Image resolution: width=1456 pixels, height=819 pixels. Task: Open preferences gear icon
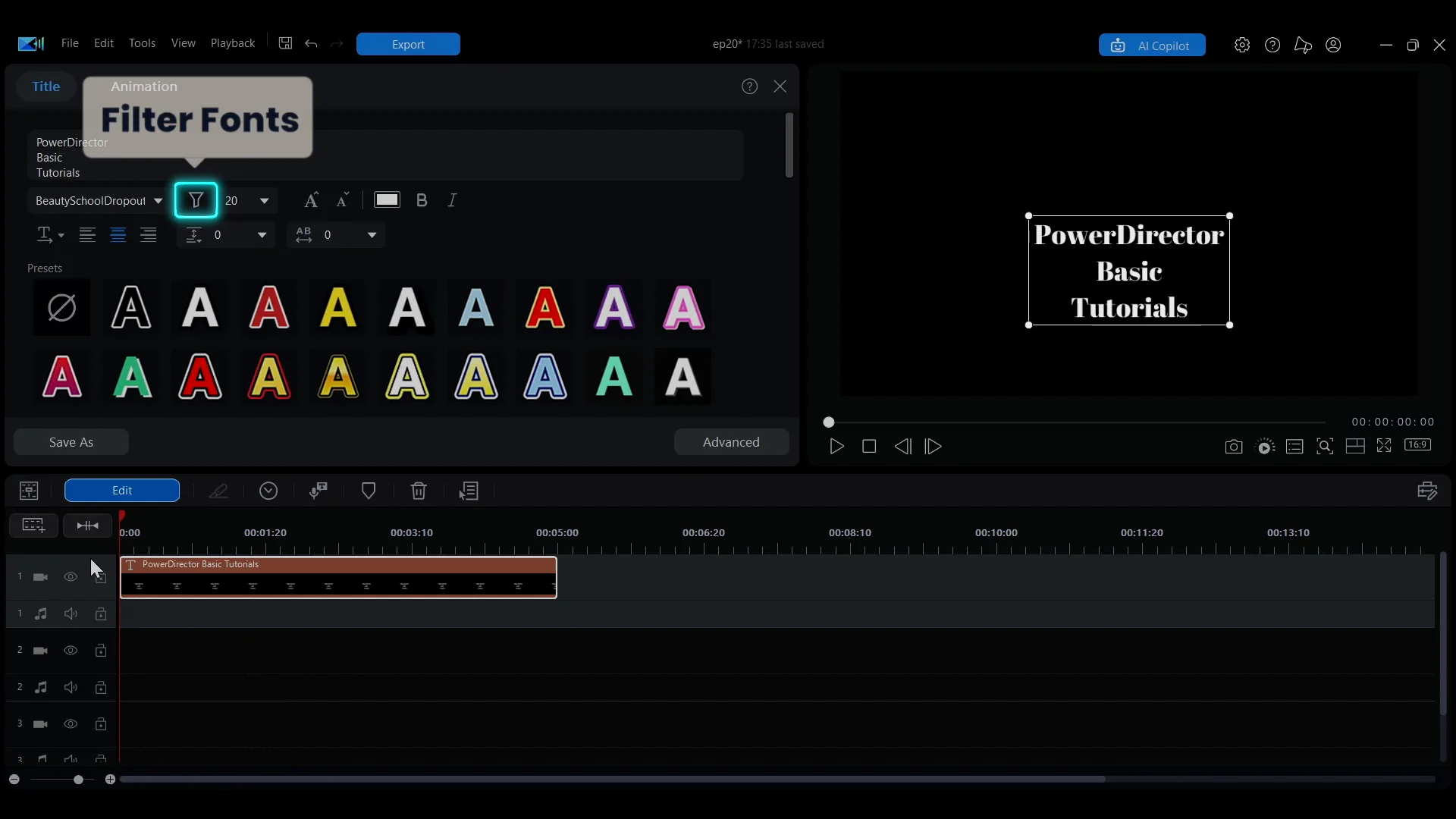1242,45
